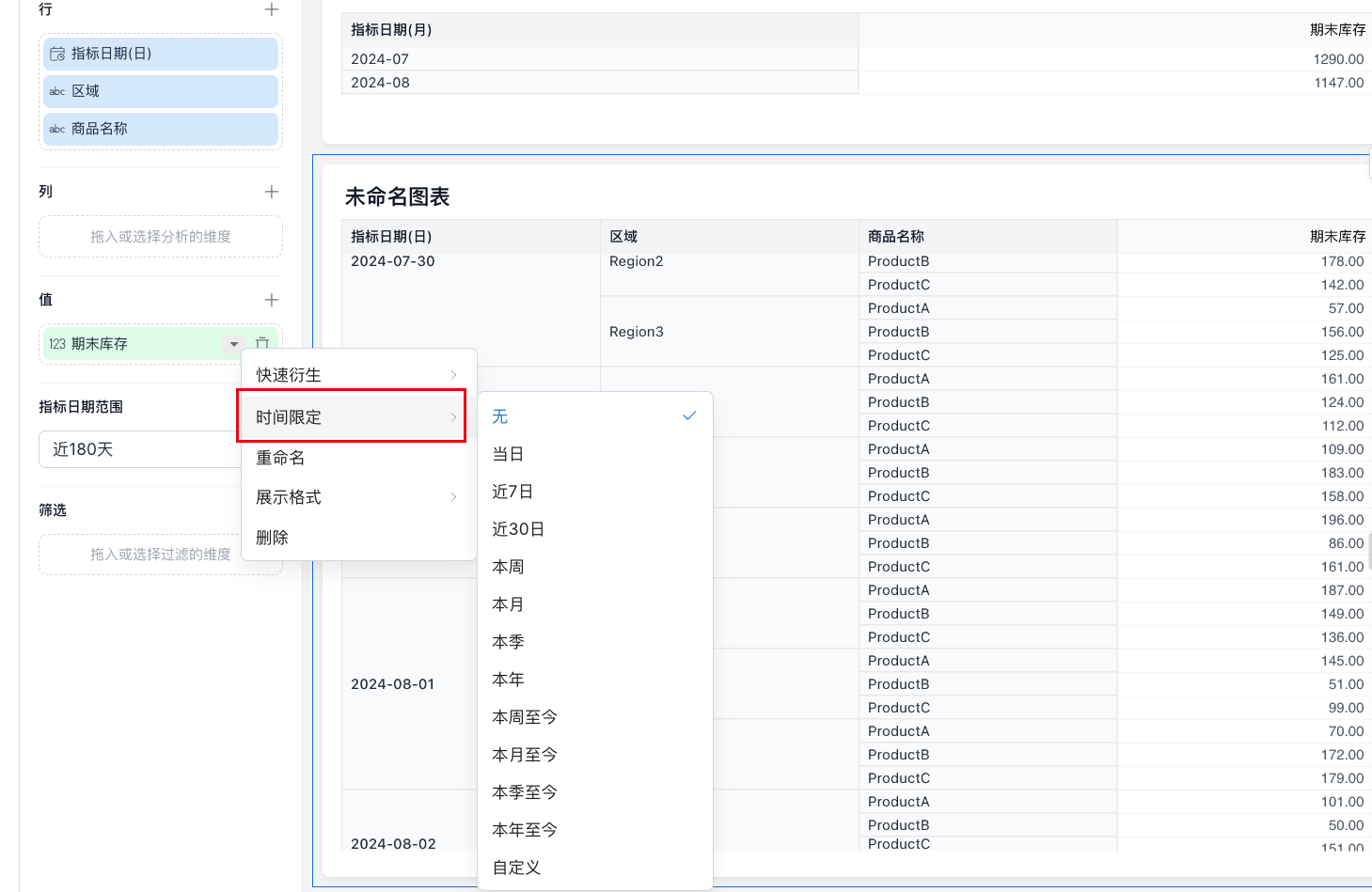
Task: Click the 未命名图表 chart title
Action: pos(398,196)
